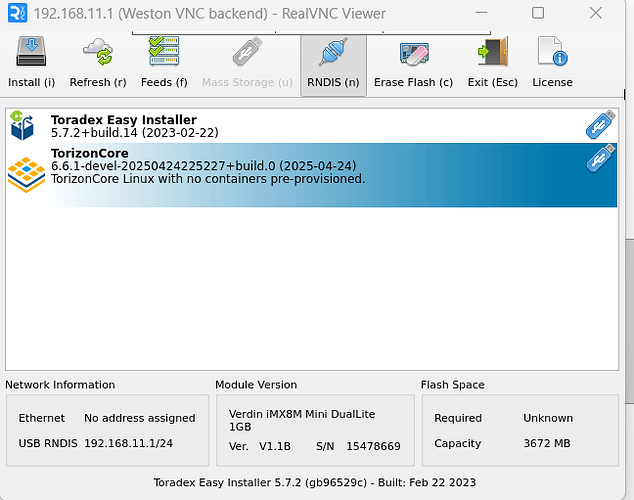The height and width of the screenshot is (500, 634).
Task: Minimize the RealVNC Viewer window
Action: point(481,13)
